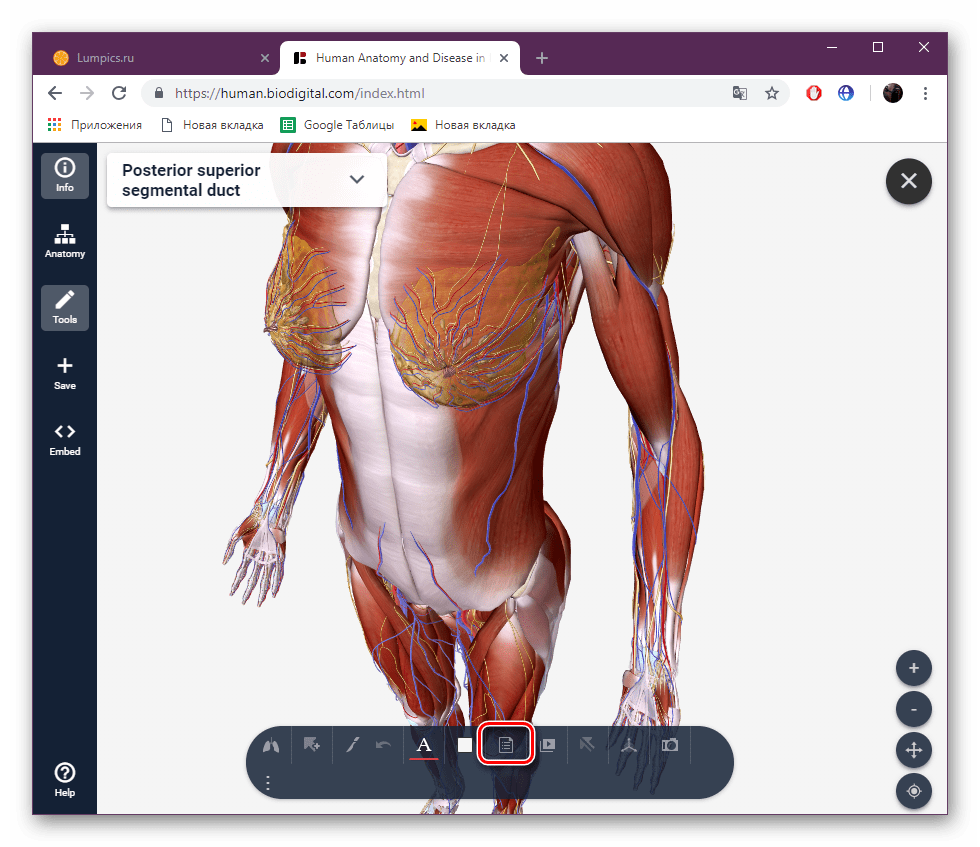Toggle the Tools pencil panel
The image size is (980, 847).
tap(65, 307)
